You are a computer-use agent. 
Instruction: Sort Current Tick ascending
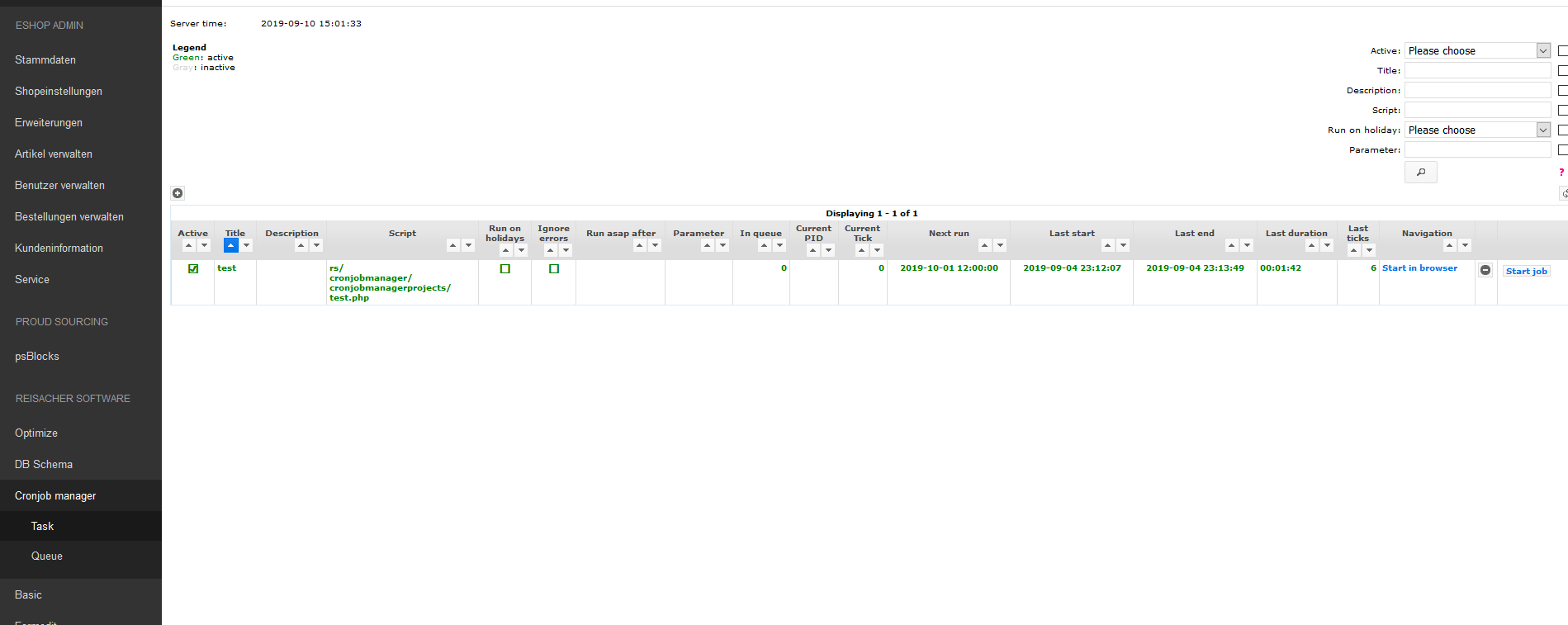(861, 250)
